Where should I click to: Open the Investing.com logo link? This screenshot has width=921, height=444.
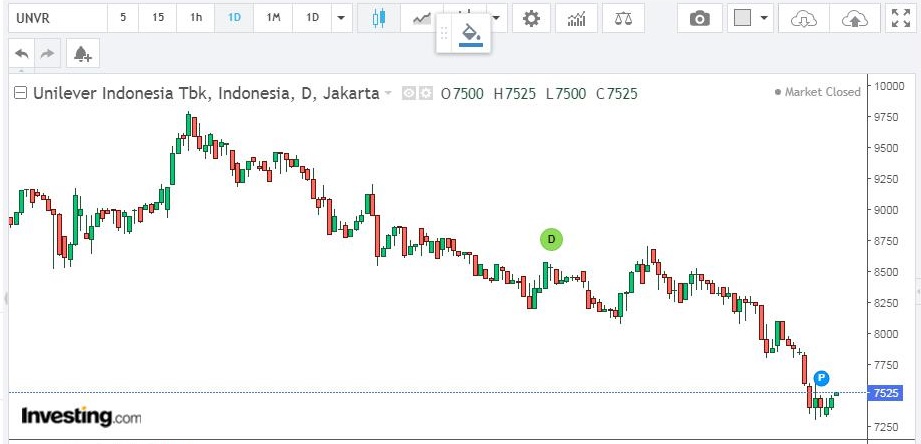(81, 416)
